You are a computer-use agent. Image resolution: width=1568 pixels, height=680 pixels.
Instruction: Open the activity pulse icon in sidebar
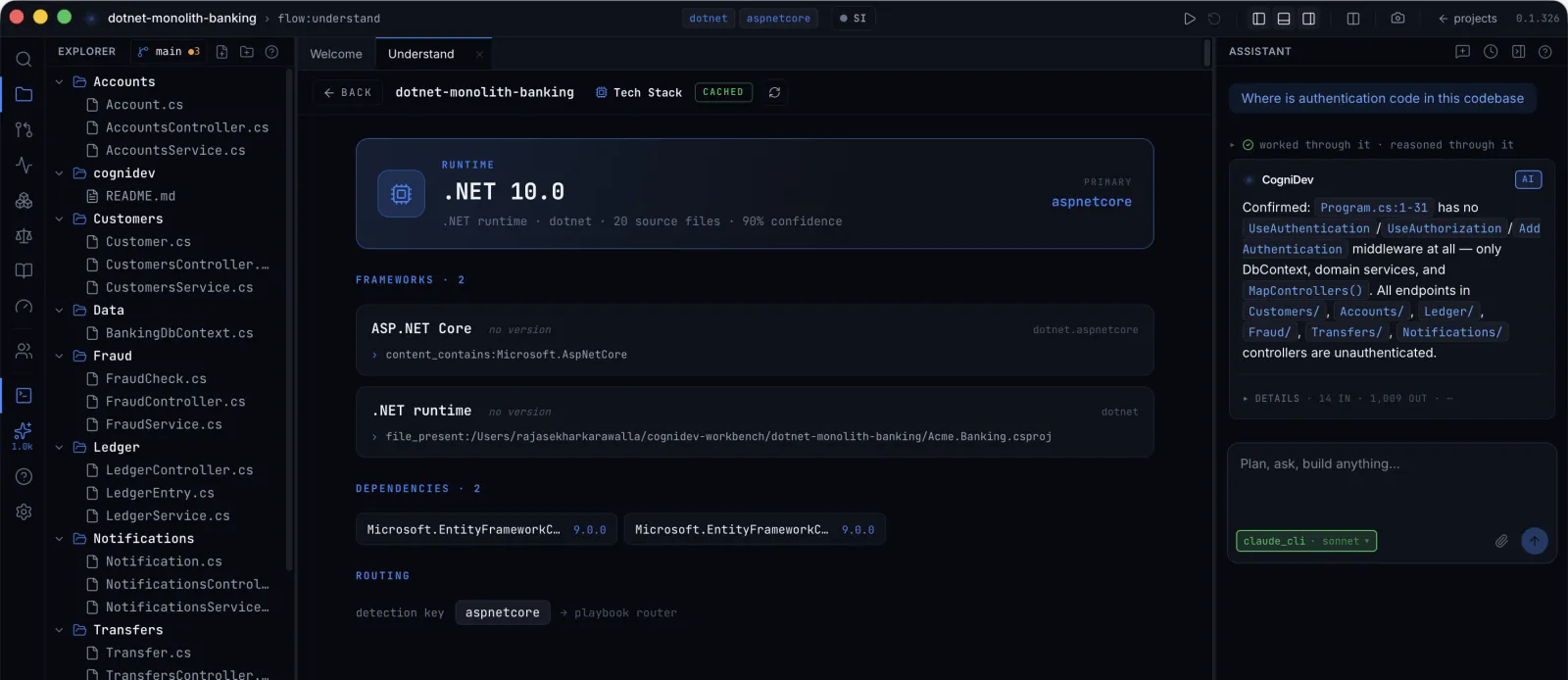[x=24, y=165]
